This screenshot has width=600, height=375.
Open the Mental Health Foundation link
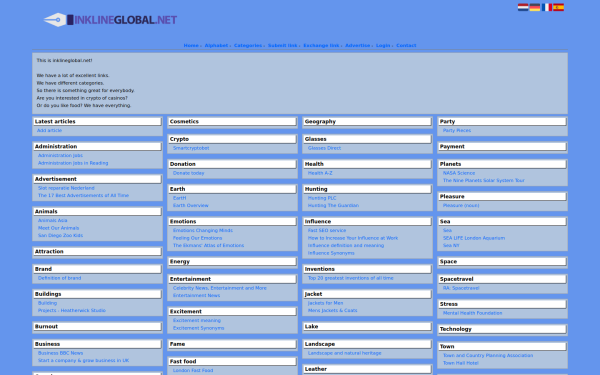(473, 313)
